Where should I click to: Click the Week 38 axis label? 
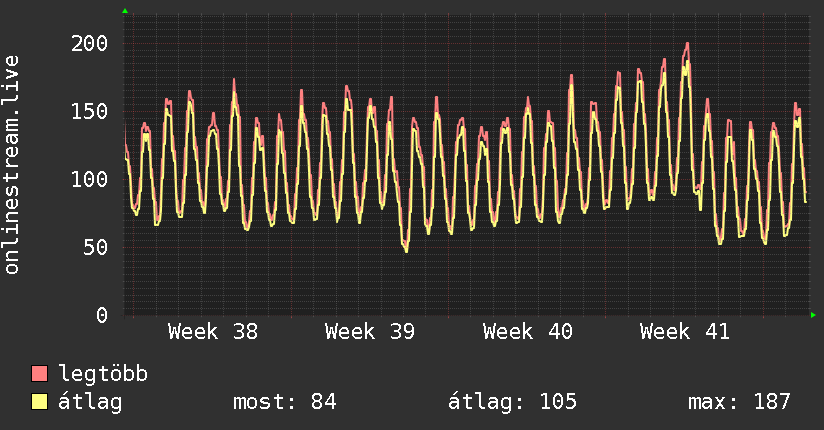[213, 332]
